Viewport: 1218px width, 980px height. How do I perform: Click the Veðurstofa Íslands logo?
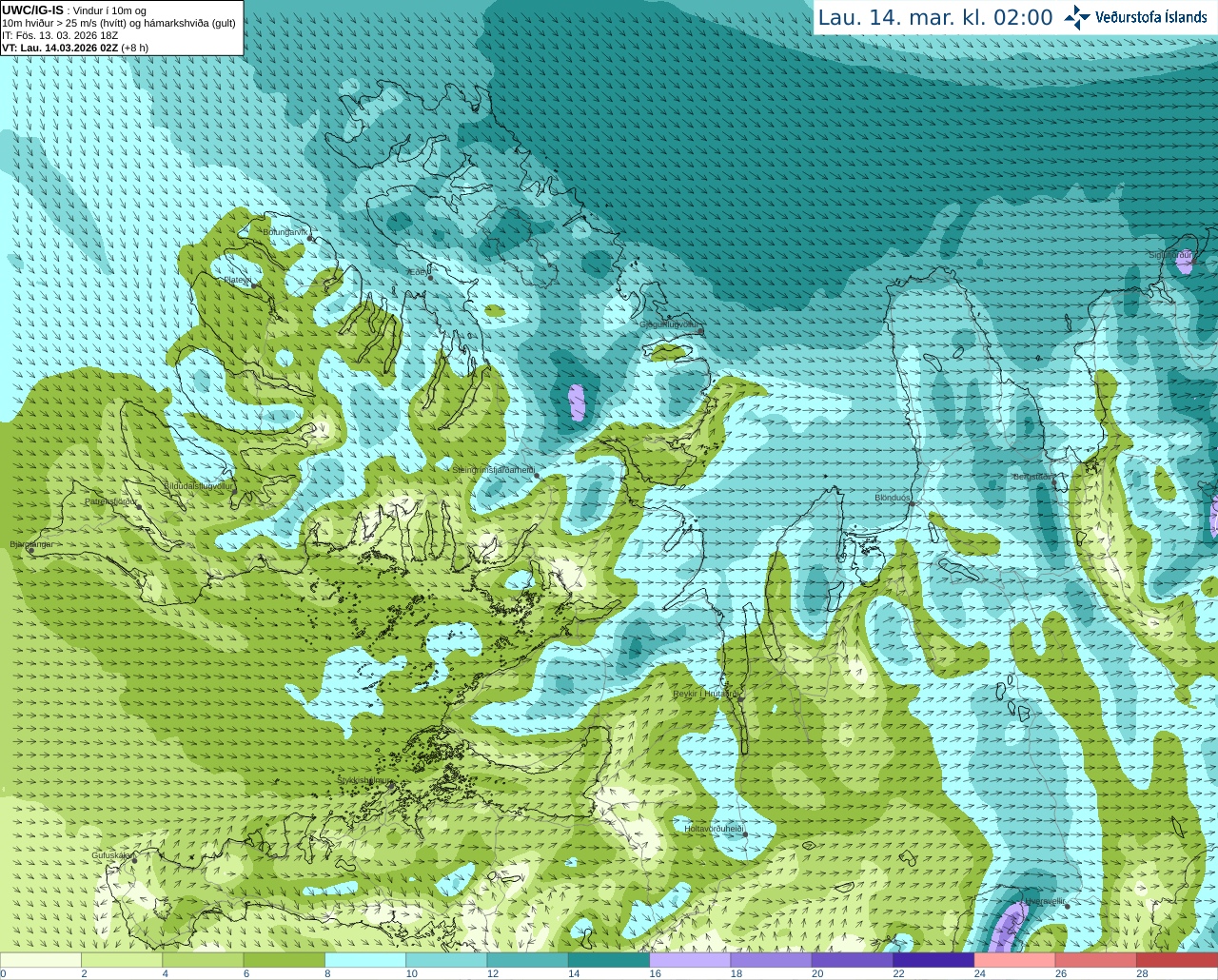(x=1136, y=17)
